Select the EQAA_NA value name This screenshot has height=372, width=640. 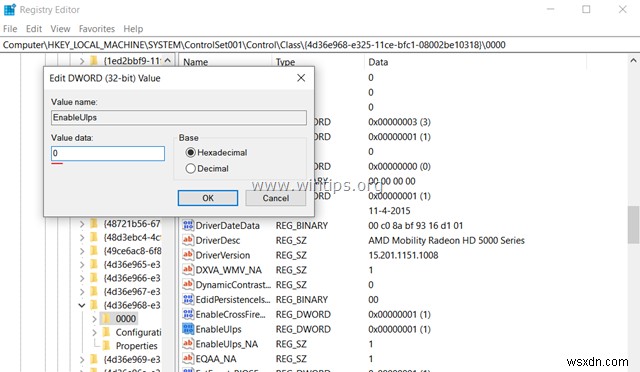[216, 359]
